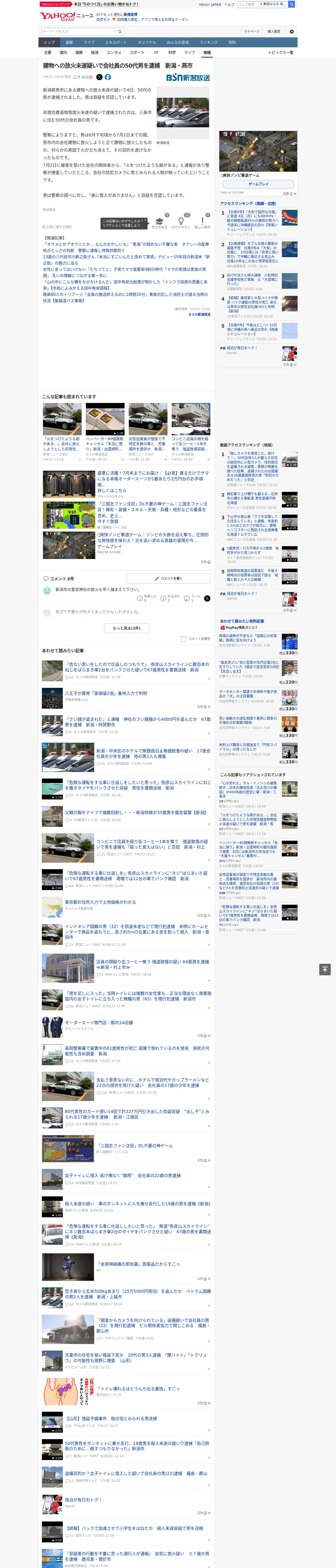Select the IT category

click(156, 52)
